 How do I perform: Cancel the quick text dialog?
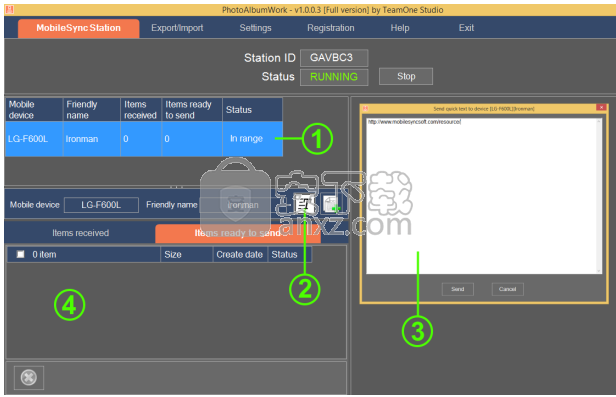[507, 289]
